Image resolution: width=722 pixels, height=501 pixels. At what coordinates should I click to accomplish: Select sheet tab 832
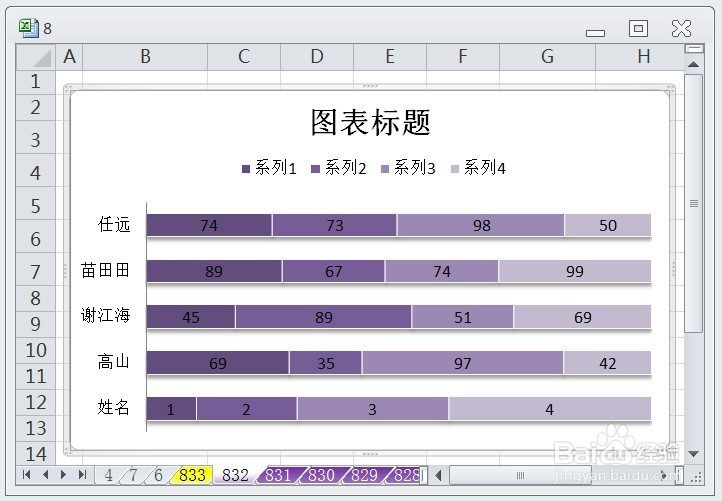coord(235,475)
